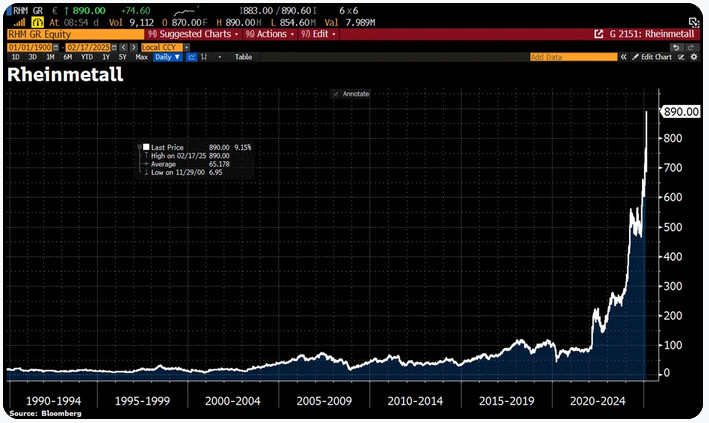
Task: Click the intraday sparkline mini chart
Action: 186,11
